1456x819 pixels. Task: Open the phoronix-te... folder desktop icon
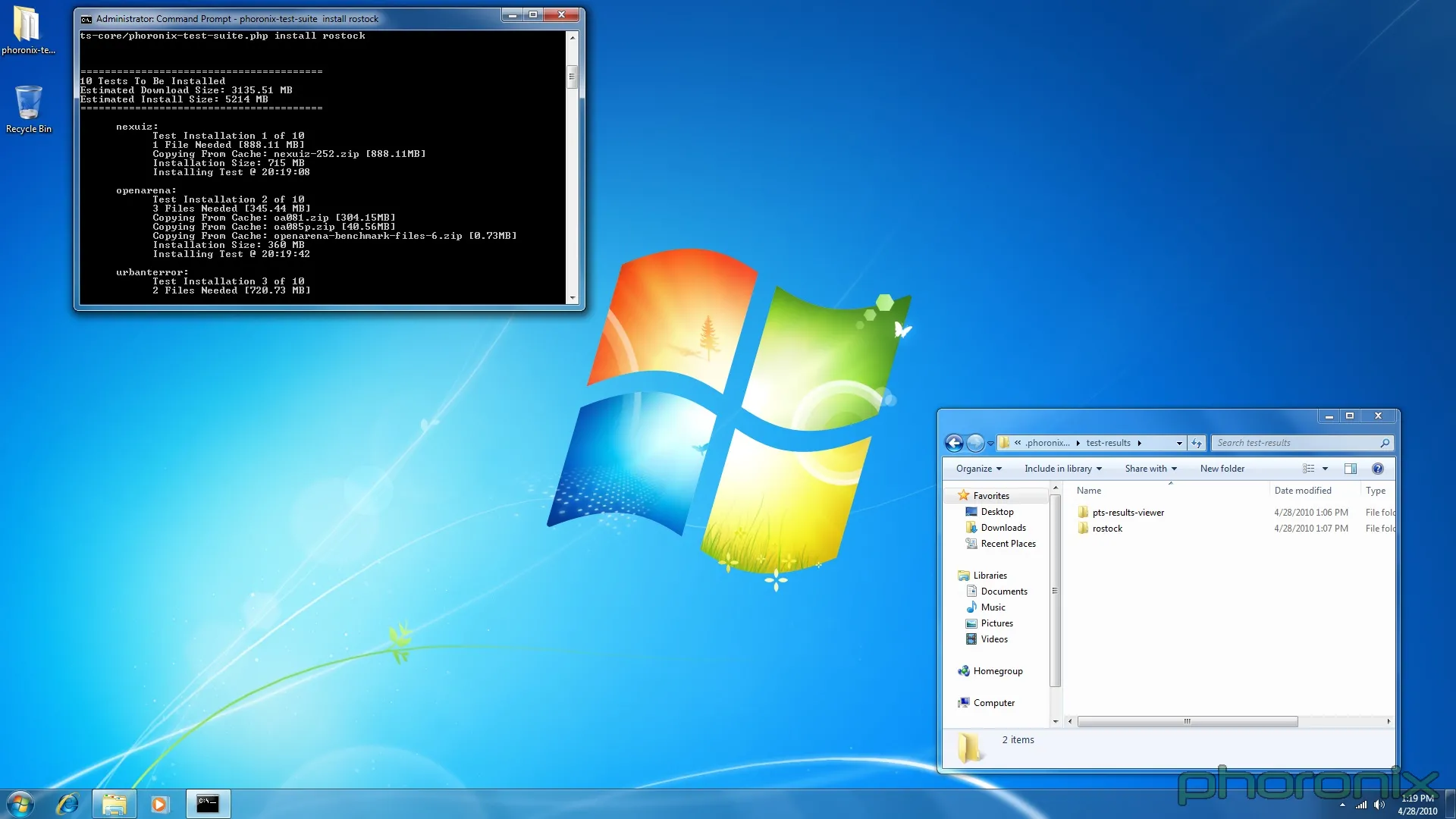28,30
